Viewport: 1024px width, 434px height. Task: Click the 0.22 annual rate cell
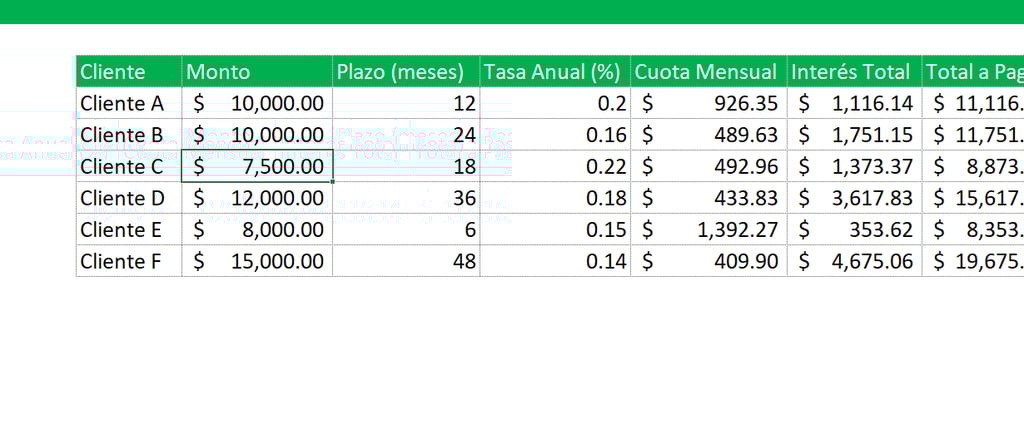[x=554, y=166]
